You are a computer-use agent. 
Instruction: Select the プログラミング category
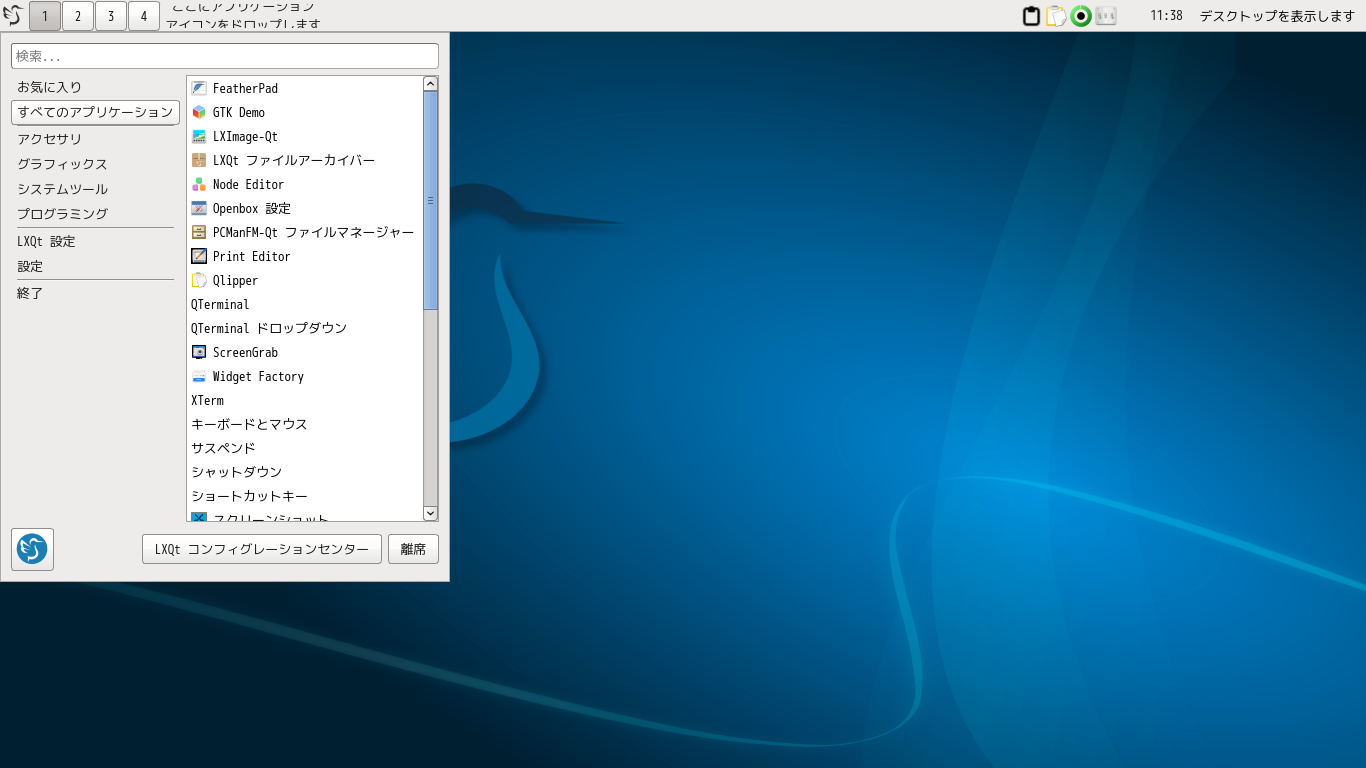tap(62, 214)
